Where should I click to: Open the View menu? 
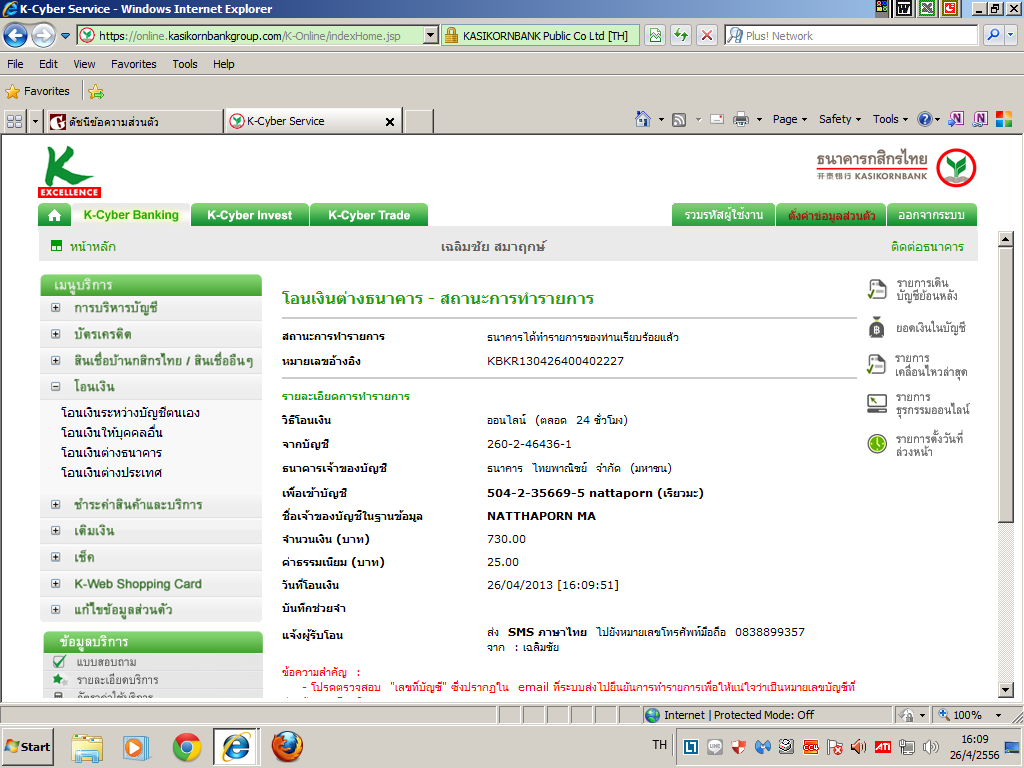pyautogui.click(x=84, y=64)
